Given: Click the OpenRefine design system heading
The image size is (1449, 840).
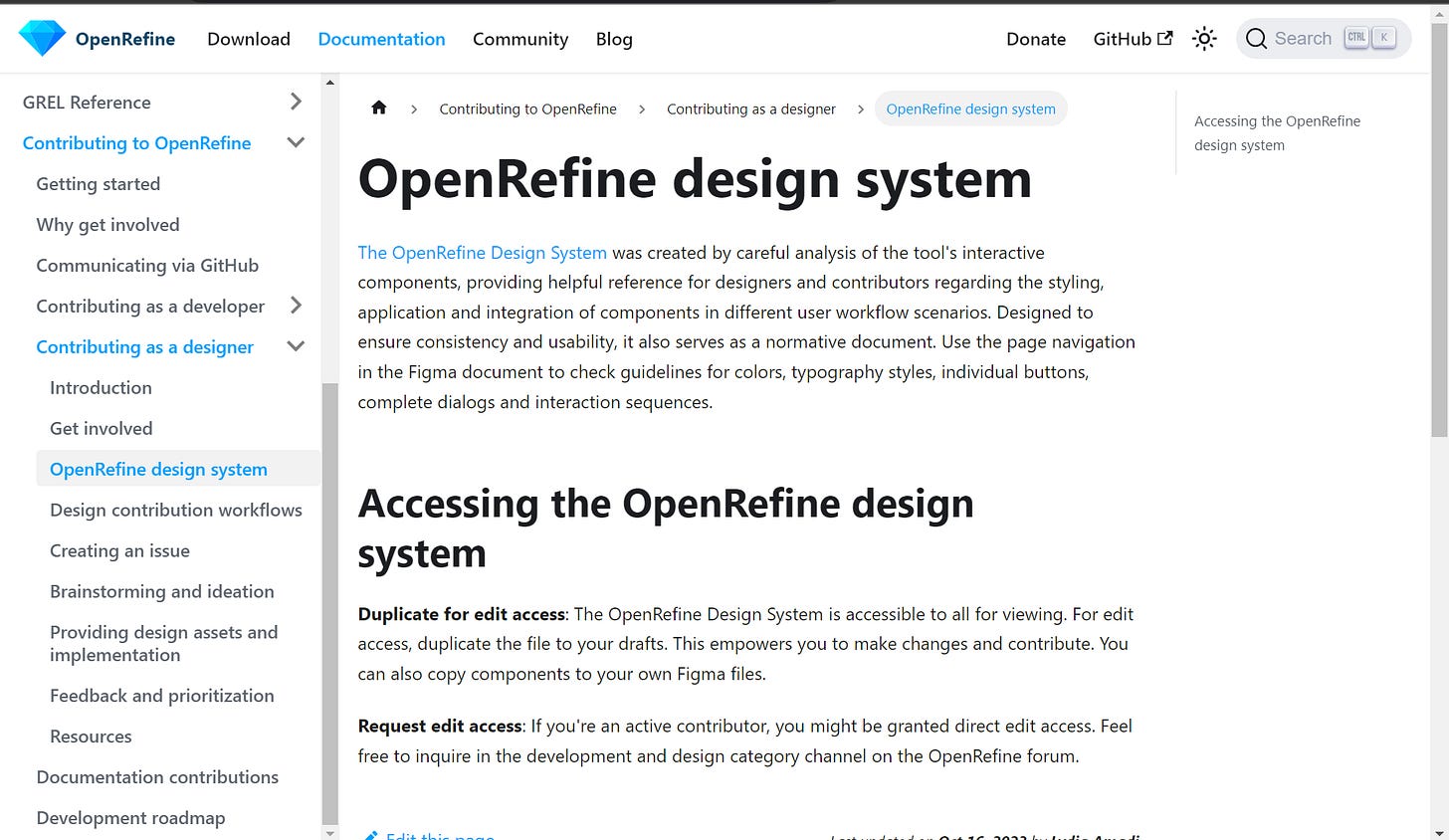Looking at the screenshot, I should (695, 180).
